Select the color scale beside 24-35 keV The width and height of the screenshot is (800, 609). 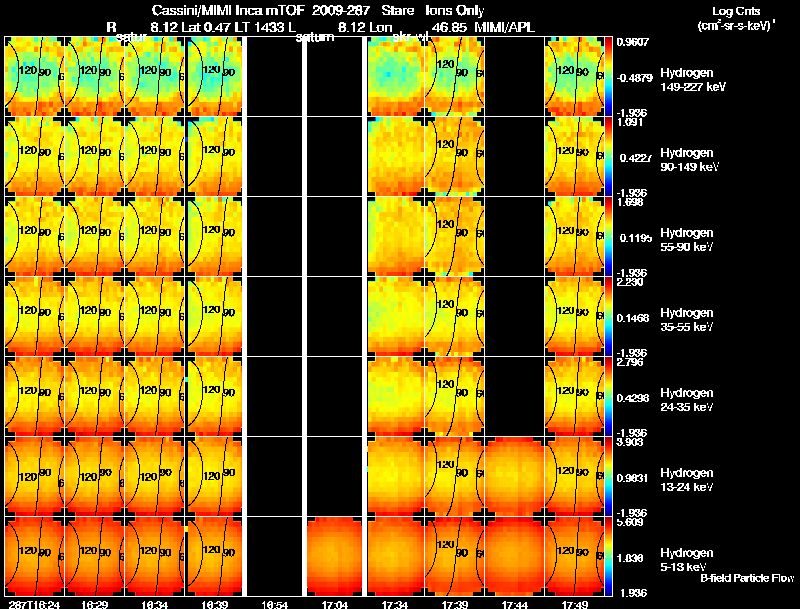point(608,397)
